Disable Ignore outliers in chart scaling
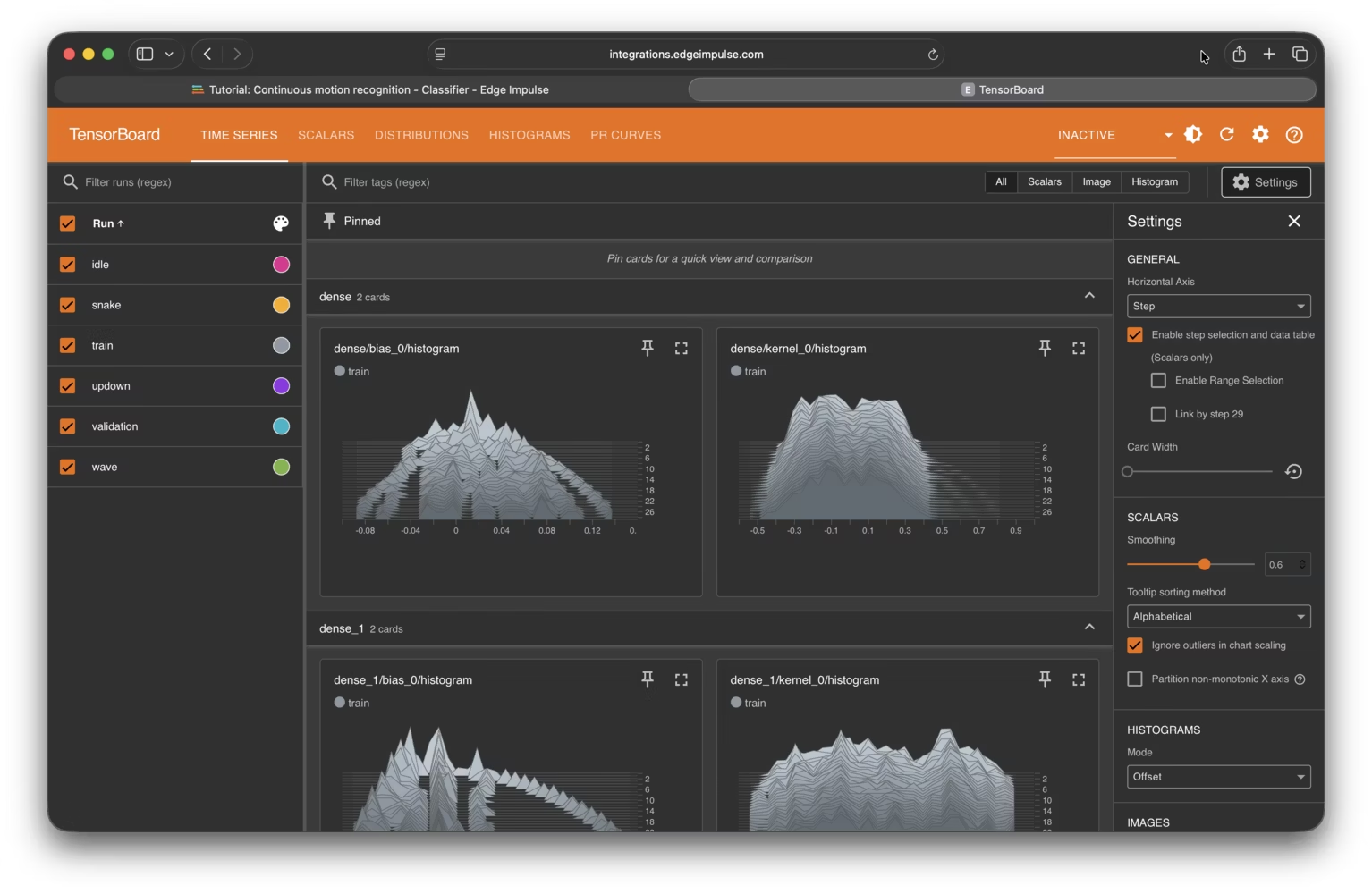Screen dimensions: 1372x894 [1135, 645]
